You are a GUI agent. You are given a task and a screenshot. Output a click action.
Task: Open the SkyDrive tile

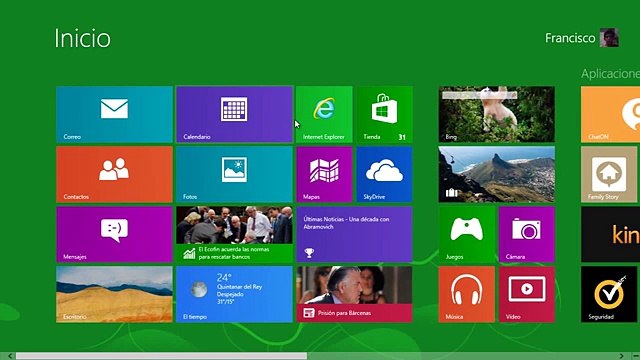point(384,174)
